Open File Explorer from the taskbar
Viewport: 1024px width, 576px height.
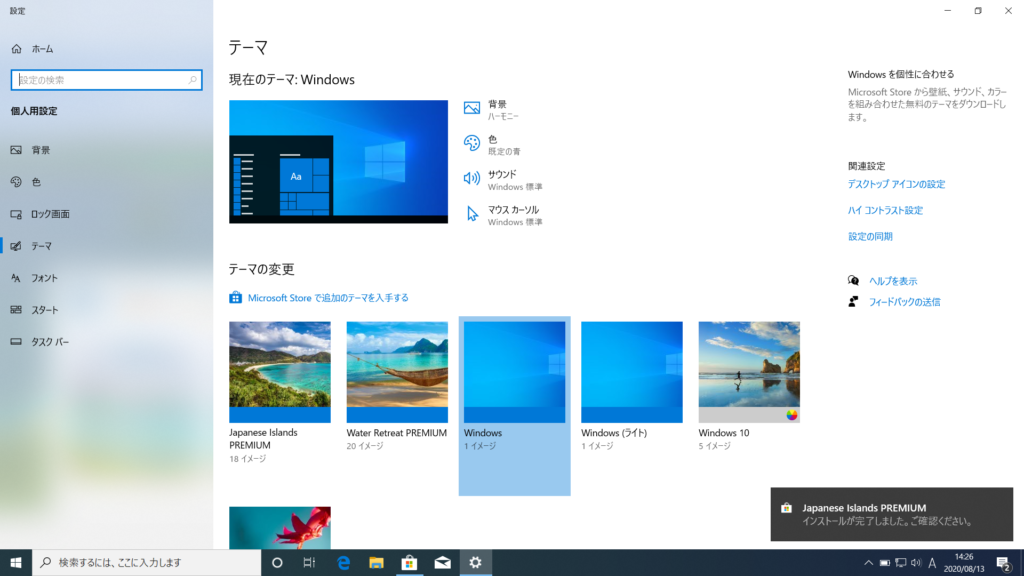pyautogui.click(x=376, y=562)
